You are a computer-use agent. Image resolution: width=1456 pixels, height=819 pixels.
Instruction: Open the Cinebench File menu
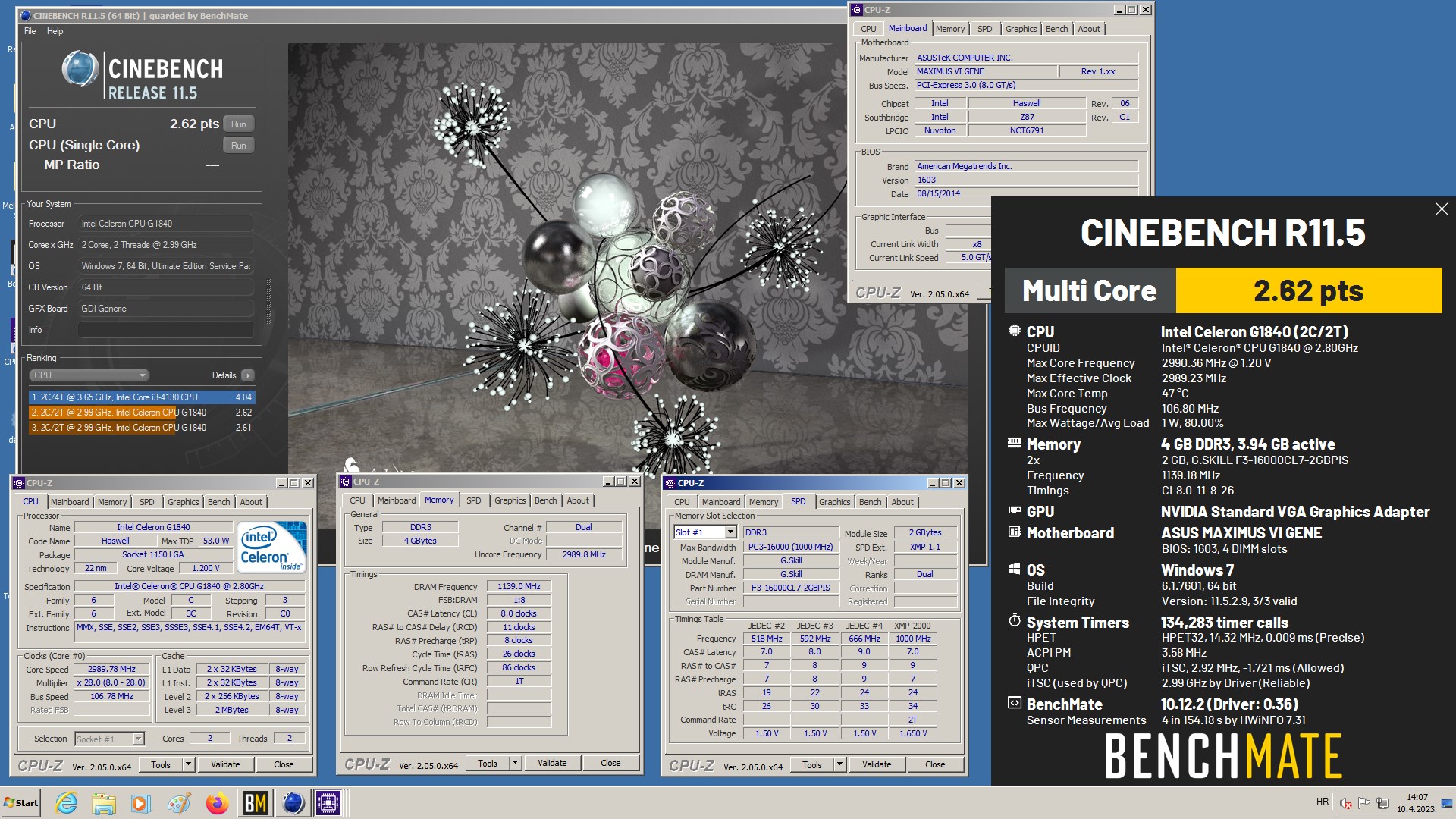30,31
